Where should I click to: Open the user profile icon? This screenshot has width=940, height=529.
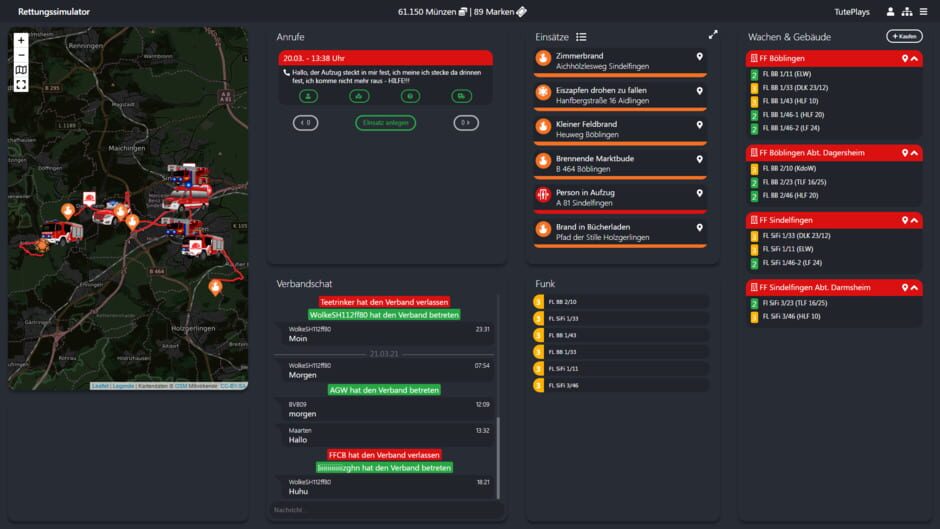click(x=890, y=12)
